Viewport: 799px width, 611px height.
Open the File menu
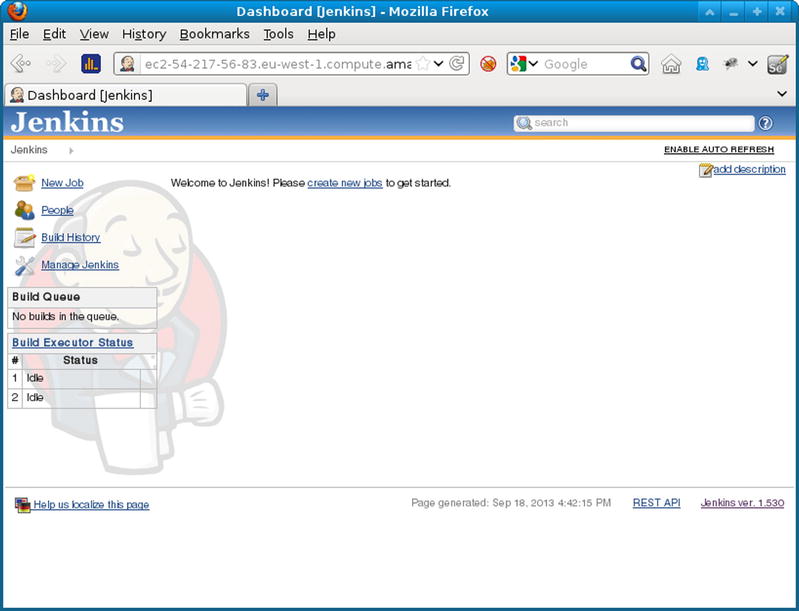pos(19,34)
